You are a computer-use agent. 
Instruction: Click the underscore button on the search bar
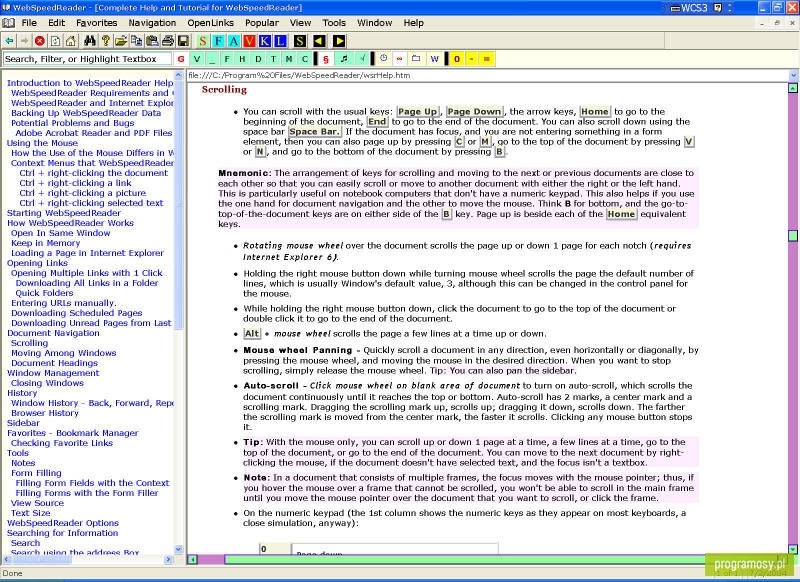pyautogui.click(x=212, y=59)
